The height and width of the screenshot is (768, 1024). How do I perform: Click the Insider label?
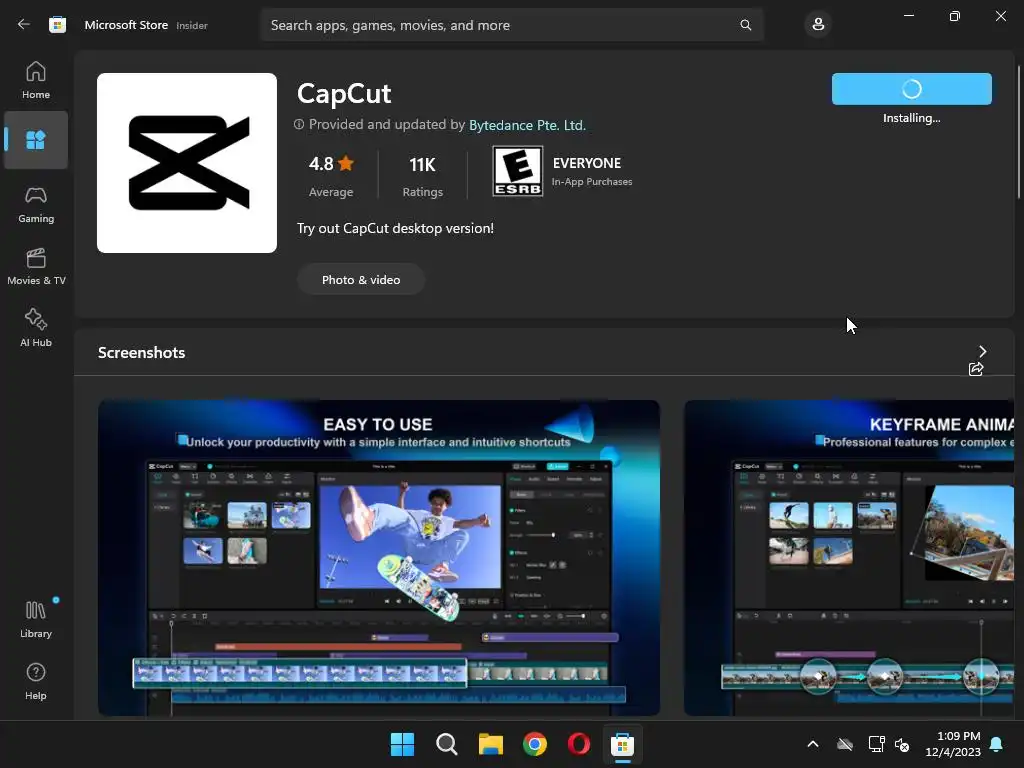(192, 25)
